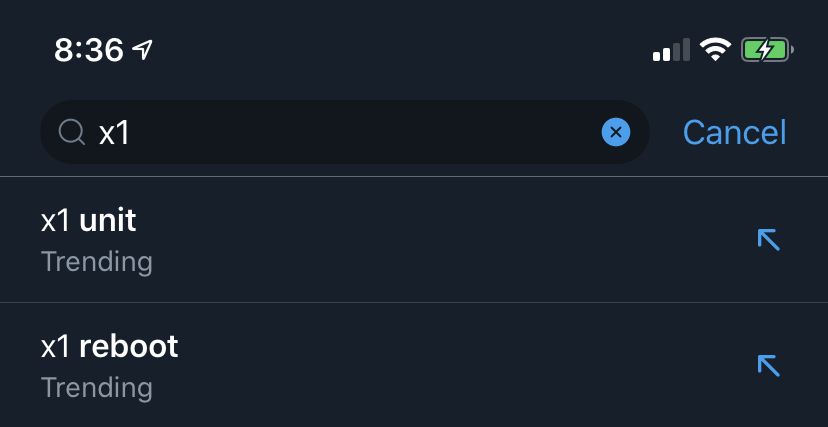
Task: Click the blank area of the search bar before the clear icon
Action: [400, 132]
